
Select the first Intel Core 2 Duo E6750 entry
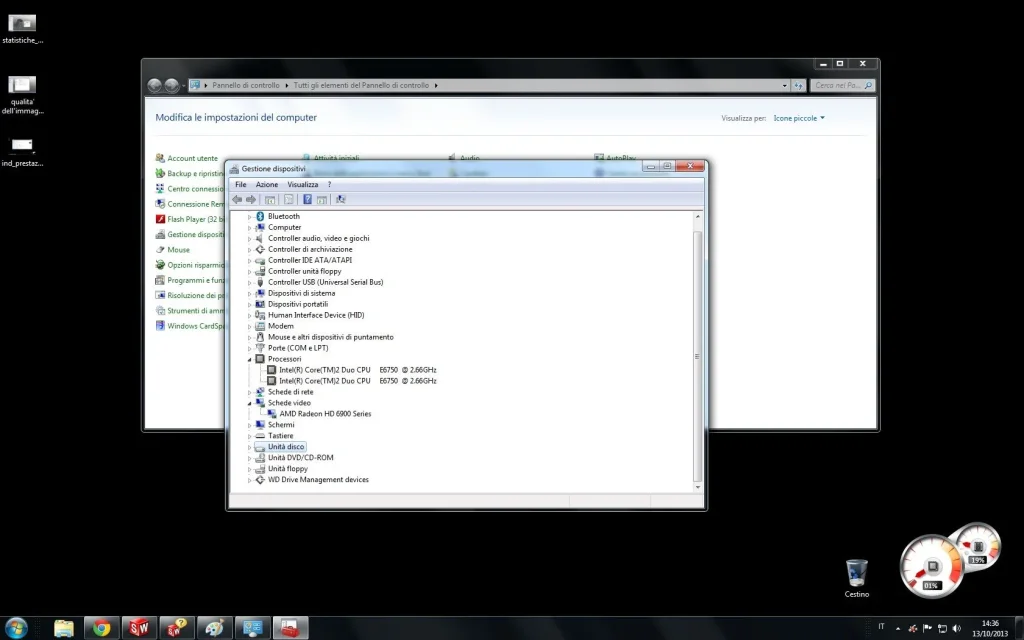click(357, 370)
